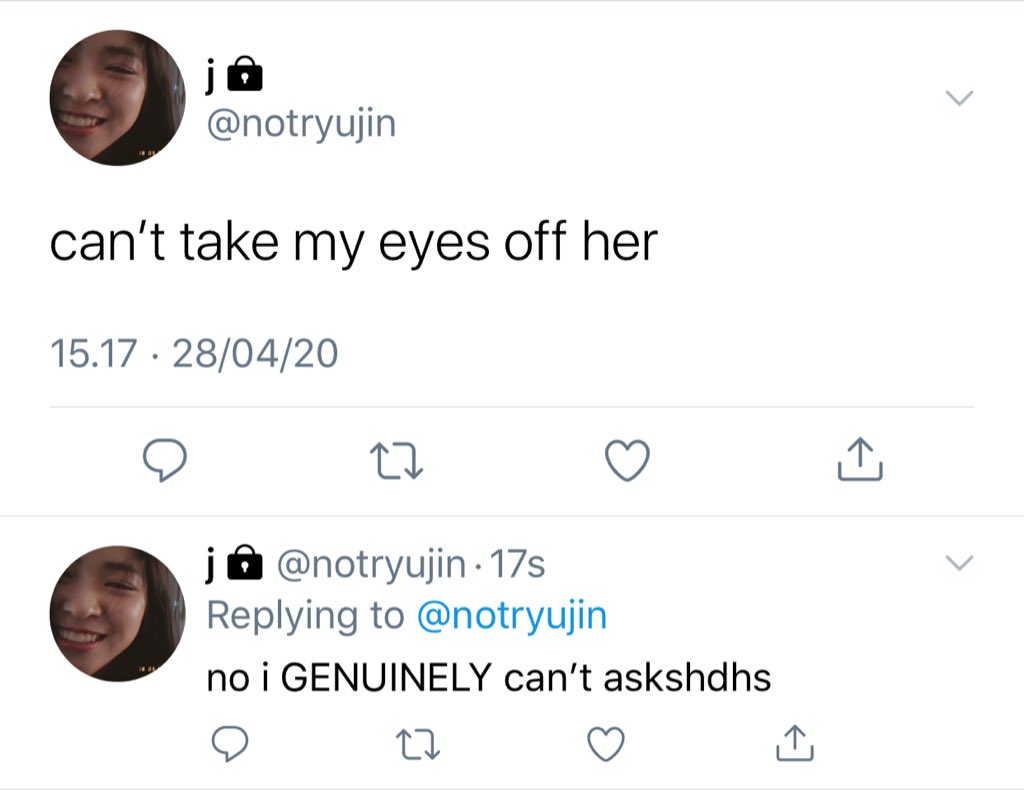Like the reply tweet
The height and width of the screenshot is (790, 1024).
[x=606, y=744]
